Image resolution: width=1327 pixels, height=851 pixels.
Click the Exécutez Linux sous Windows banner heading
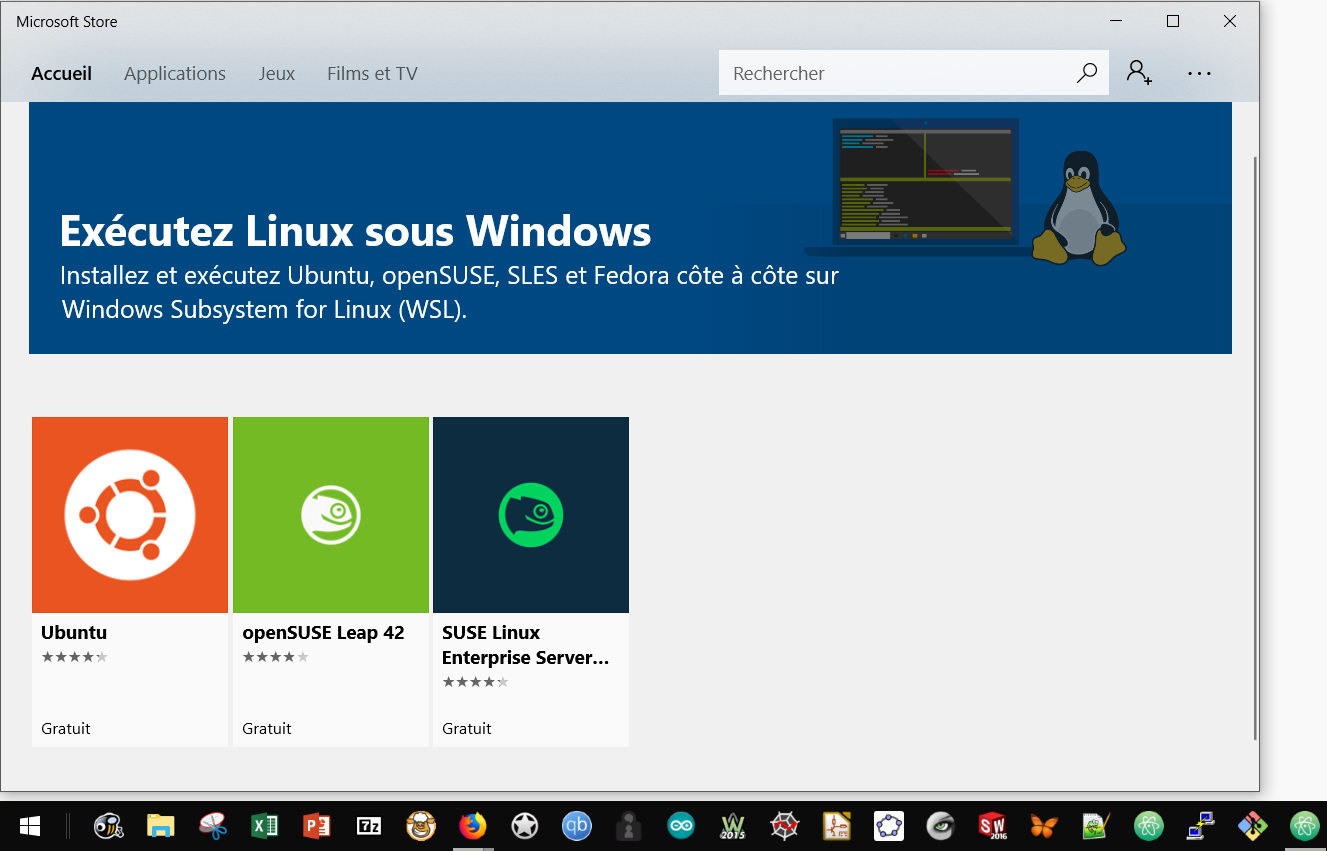point(355,231)
